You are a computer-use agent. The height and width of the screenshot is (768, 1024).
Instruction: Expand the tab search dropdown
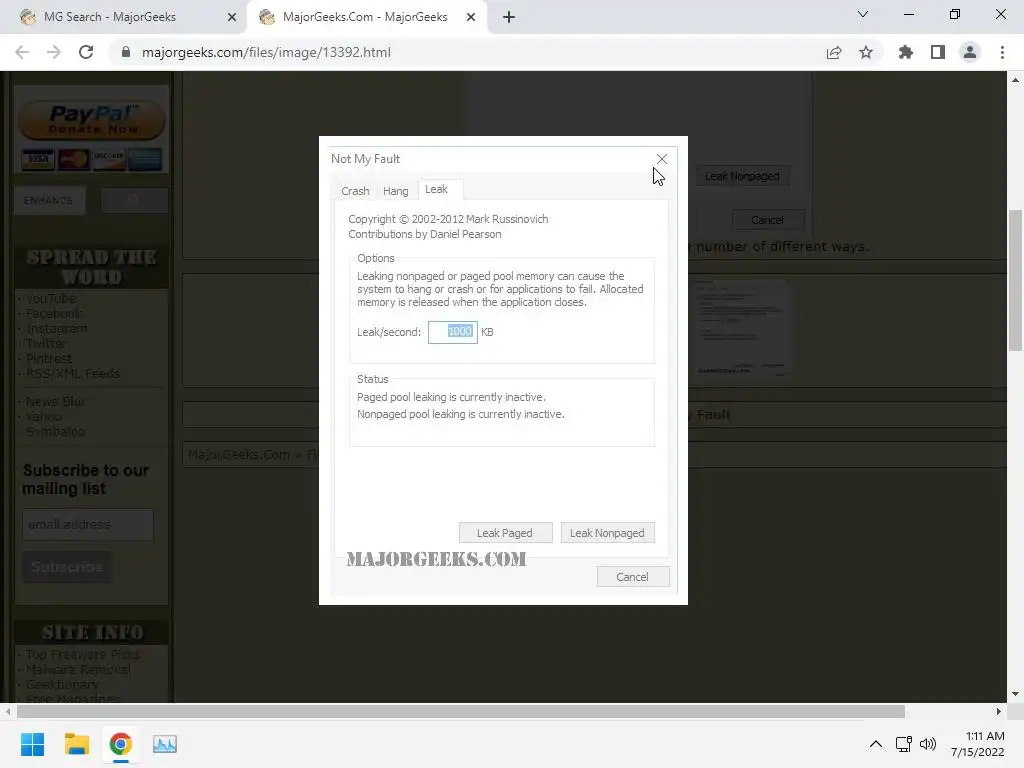(863, 14)
